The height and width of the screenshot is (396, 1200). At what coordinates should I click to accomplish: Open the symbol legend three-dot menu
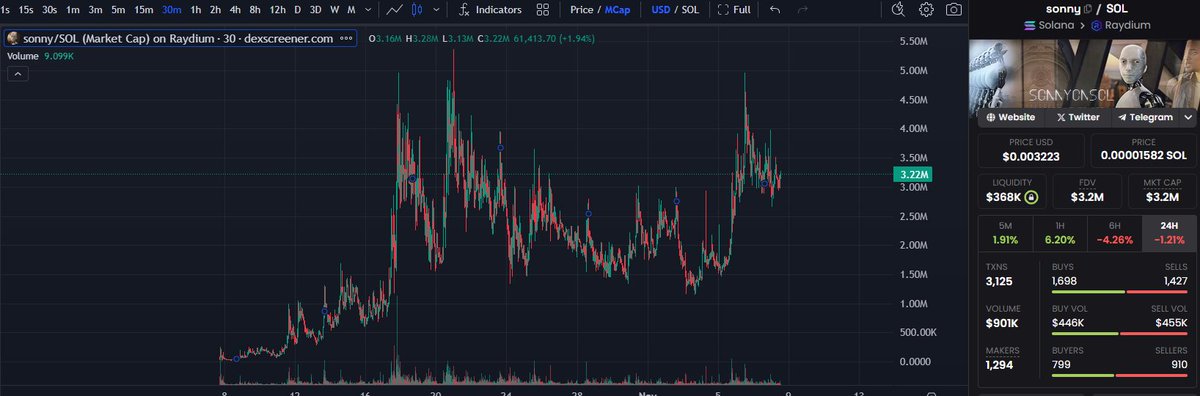[347, 38]
